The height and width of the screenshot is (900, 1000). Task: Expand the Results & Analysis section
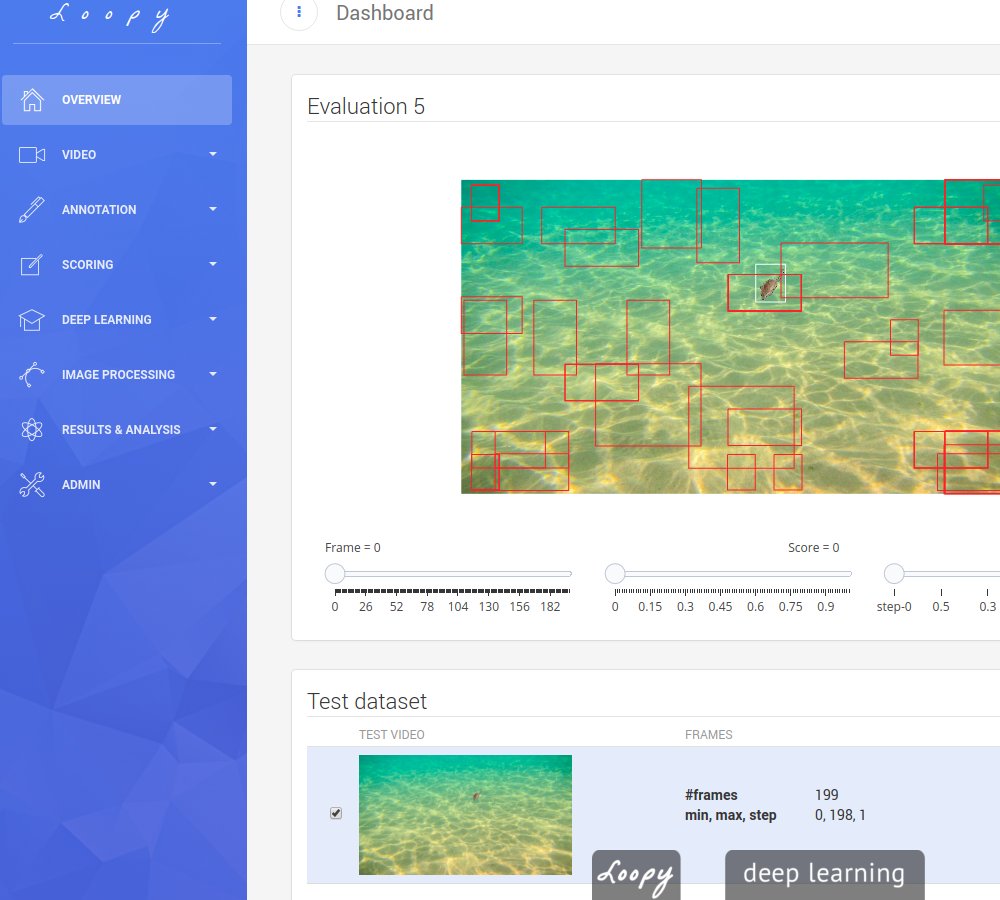[212, 429]
